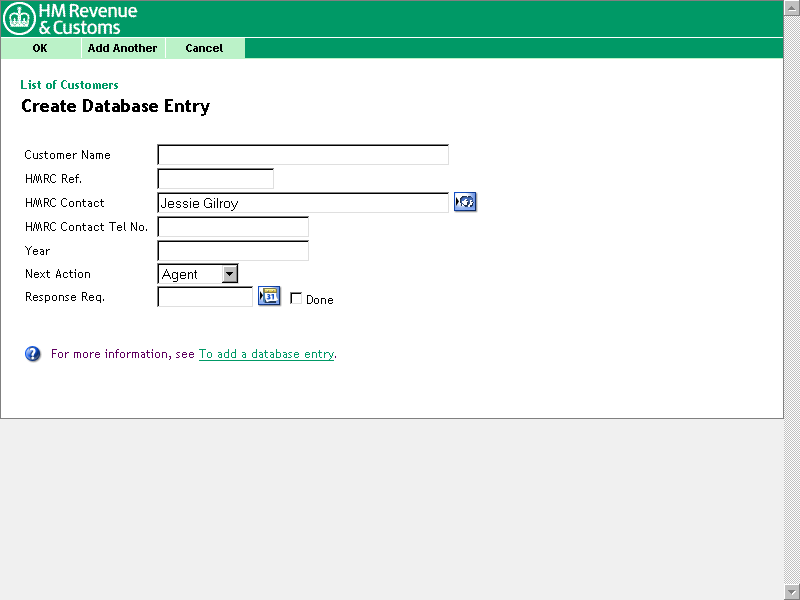Image resolution: width=800 pixels, height=600 pixels.
Task: Go to the List of Customers breadcrumb
Action: pos(69,85)
